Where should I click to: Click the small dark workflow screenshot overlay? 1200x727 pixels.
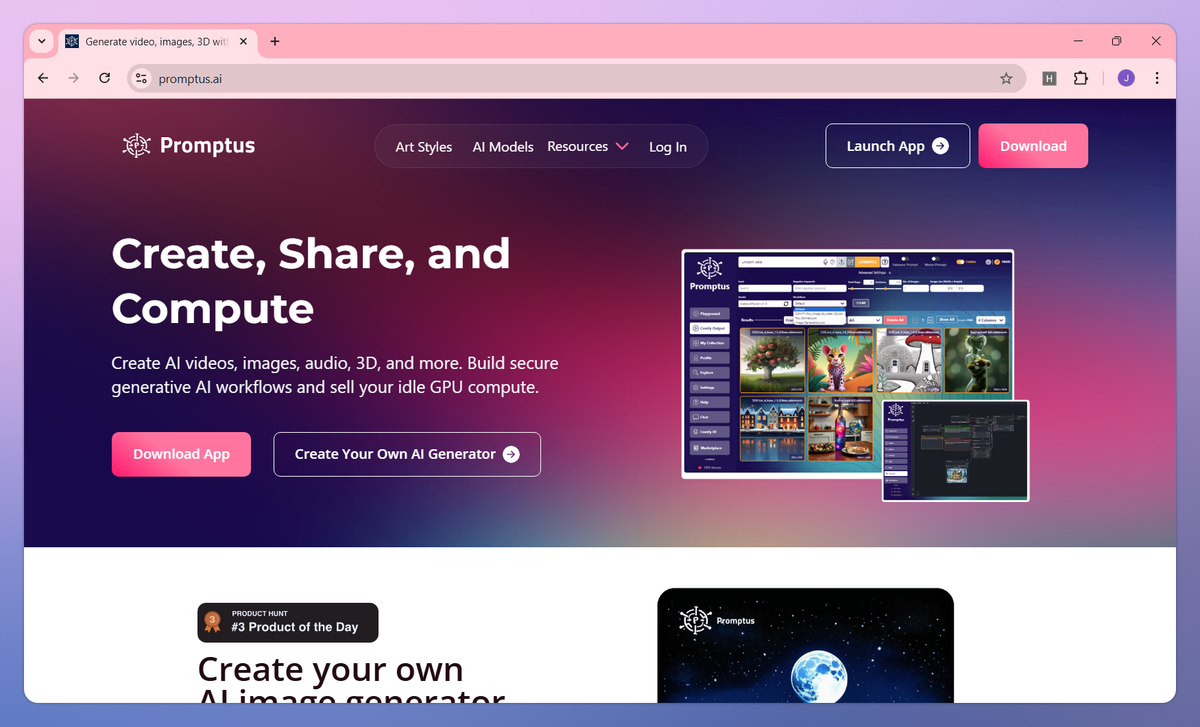pos(955,450)
